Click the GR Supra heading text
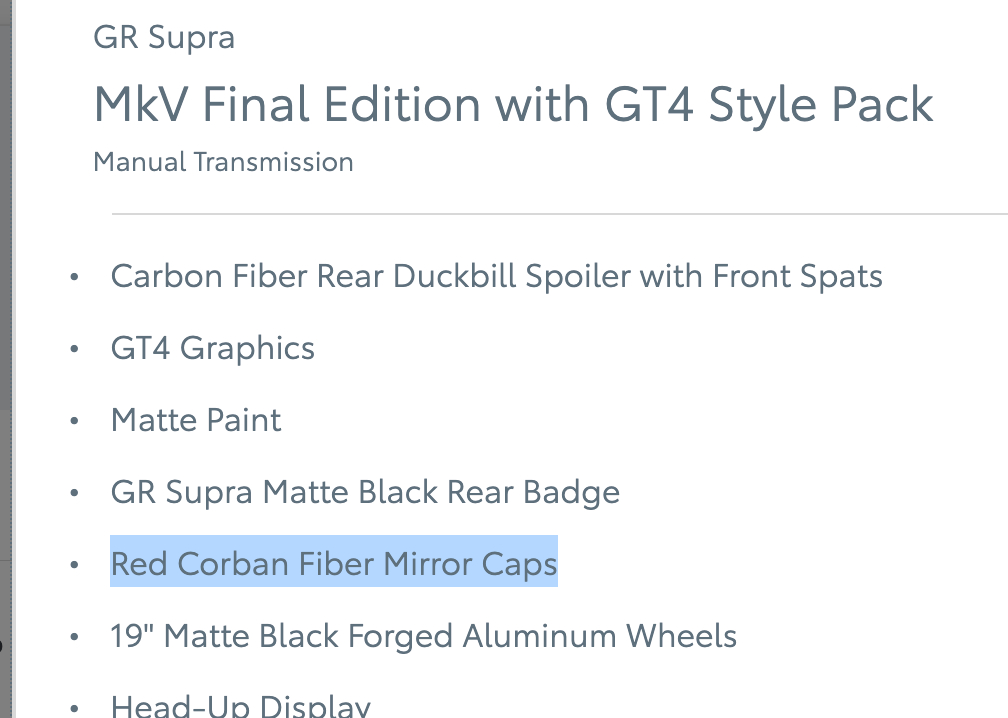The image size is (1008, 718). pos(164,38)
